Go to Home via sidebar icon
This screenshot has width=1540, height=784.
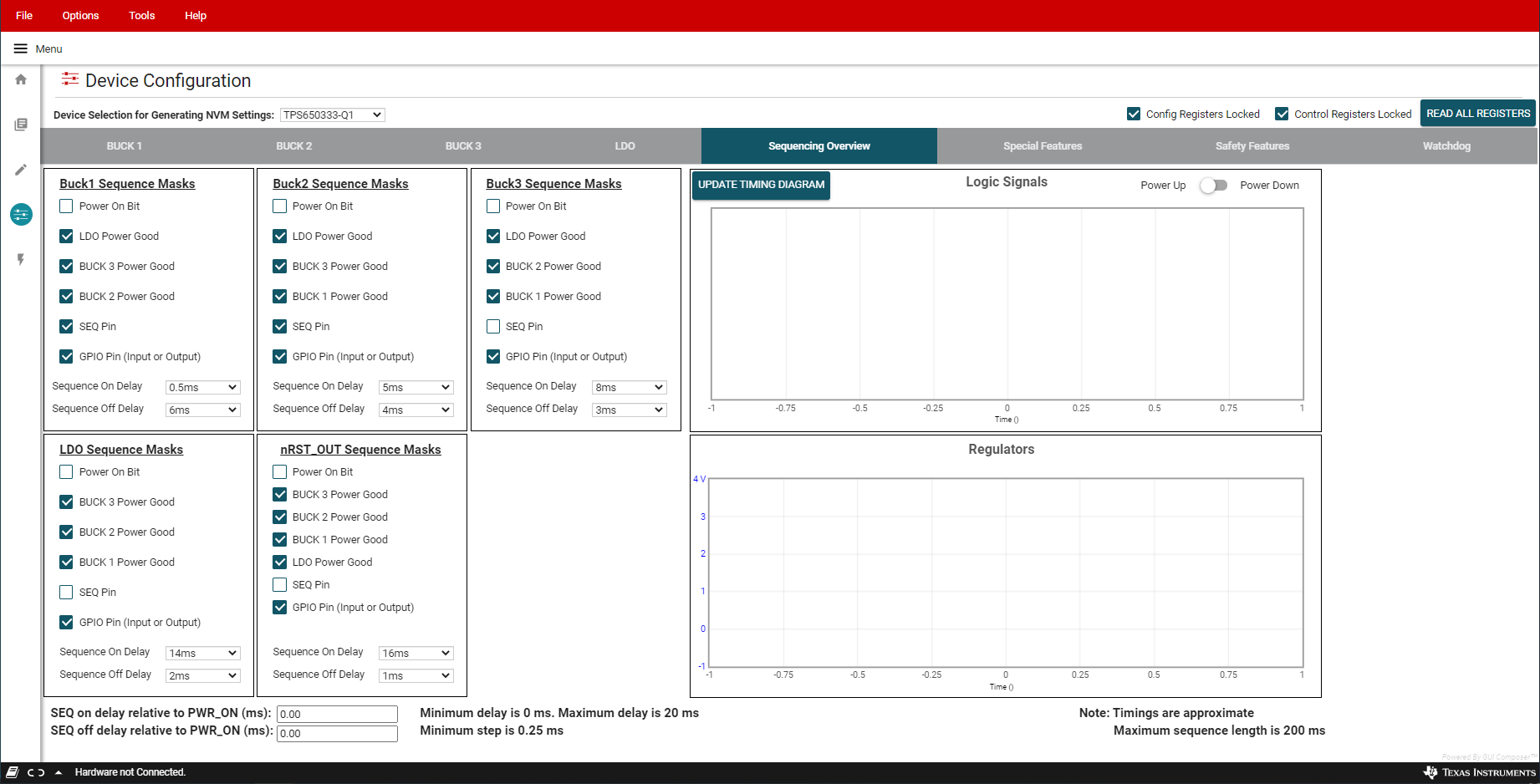(21, 79)
